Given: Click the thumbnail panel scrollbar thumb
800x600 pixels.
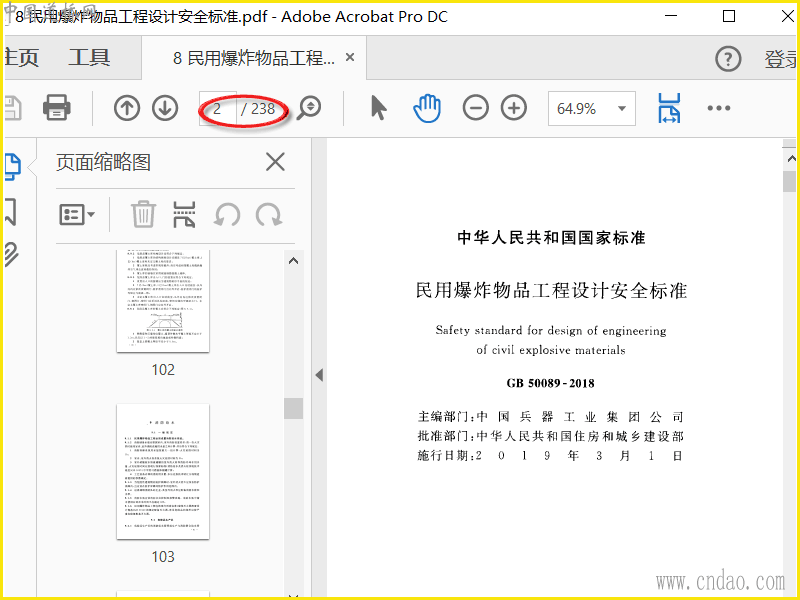Looking at the screenshot, I should click(293, 408).
